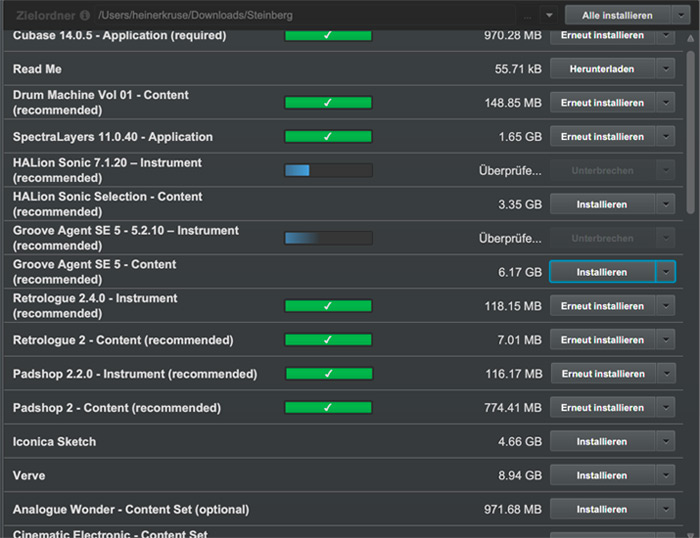The height and width of the screenshot is (538, 700).
Task: Click highlighted Installieren for Groove Agent SE 5 Content
Action: (x=602, y=272)
